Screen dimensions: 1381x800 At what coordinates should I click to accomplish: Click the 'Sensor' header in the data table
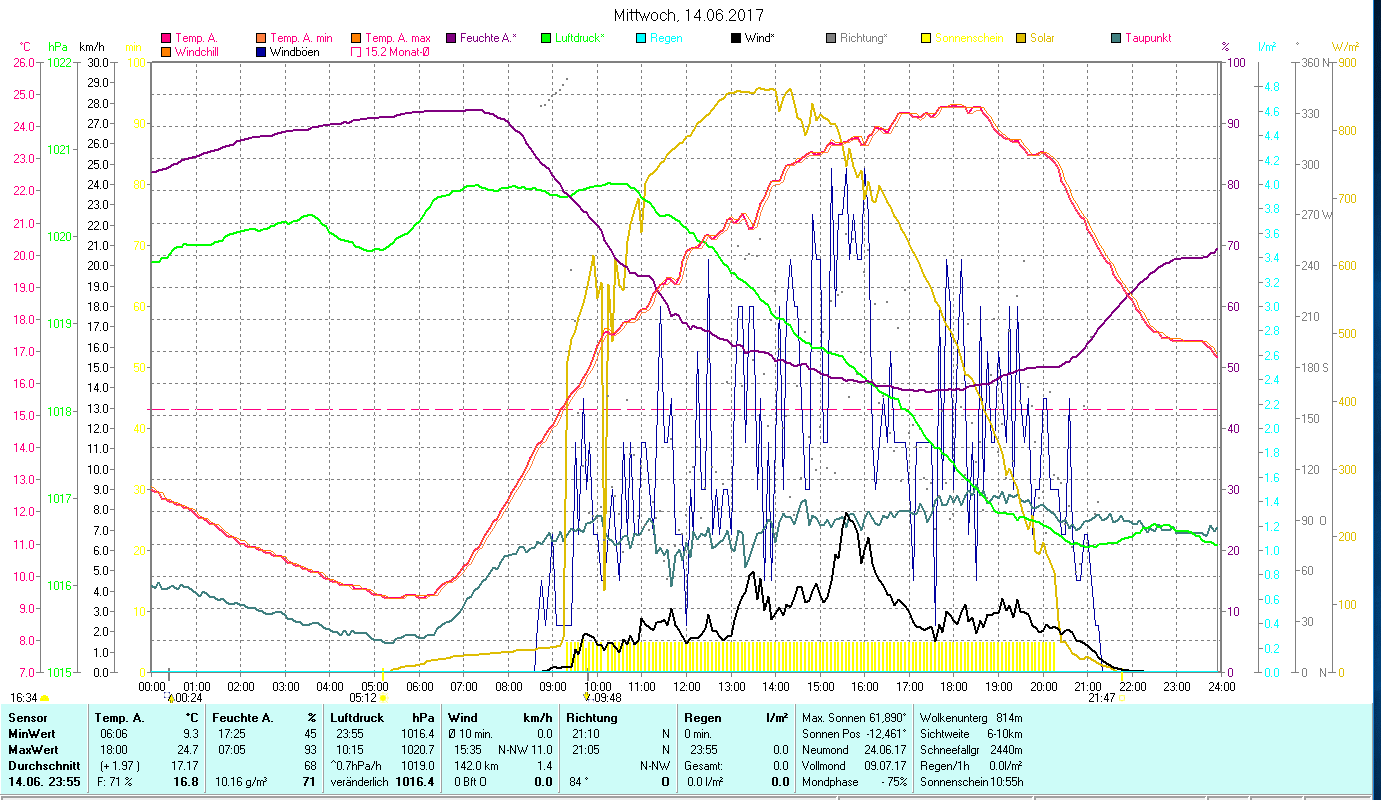(26, 718)
